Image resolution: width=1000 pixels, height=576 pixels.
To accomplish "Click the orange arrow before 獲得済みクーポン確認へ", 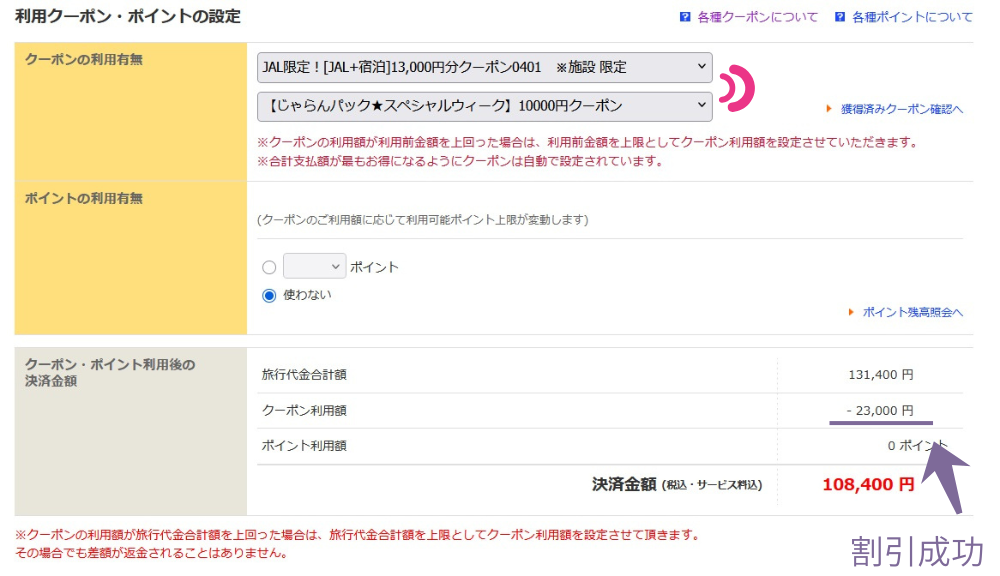I will (x=829, y=109).
